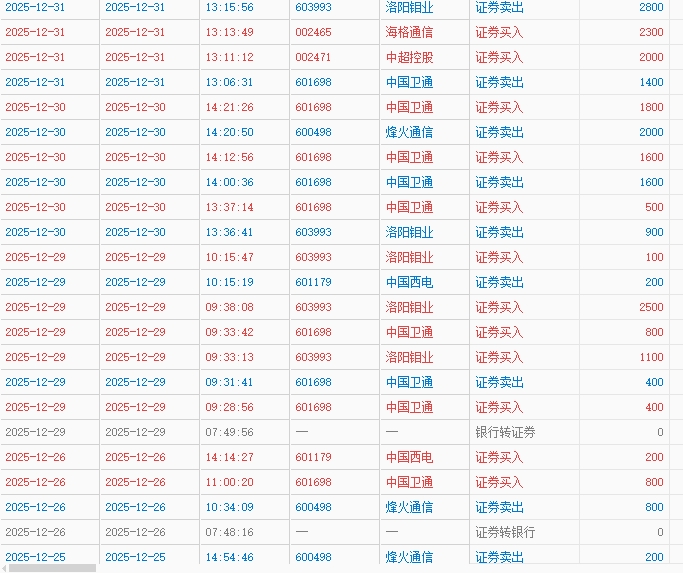Click quantity 900 in the 13:36:41 row

coord(654,232)
